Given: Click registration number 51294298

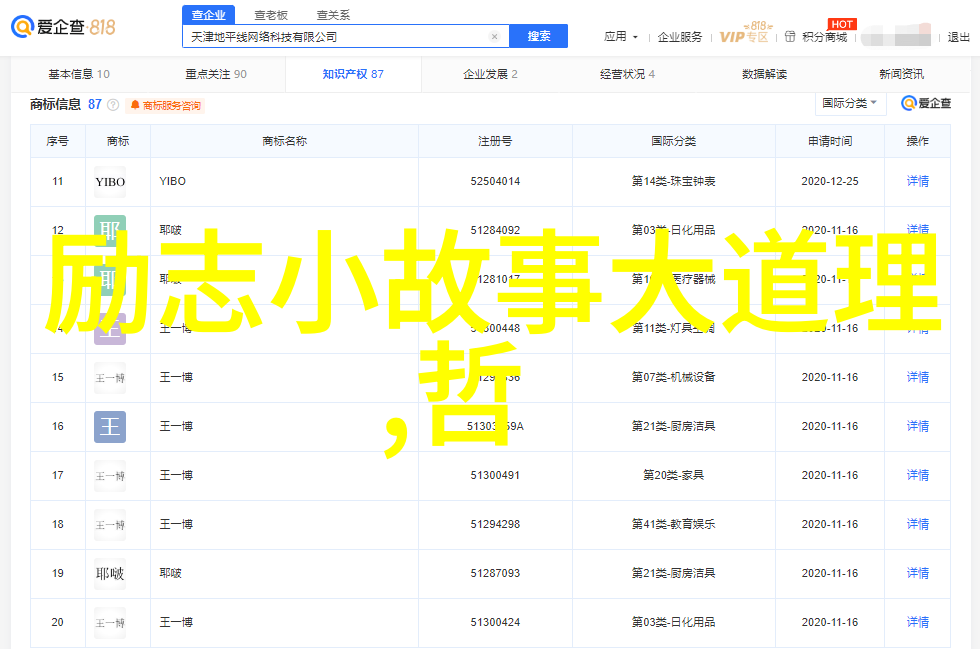Looking at the screenshot, I should [x=495, y=525].
